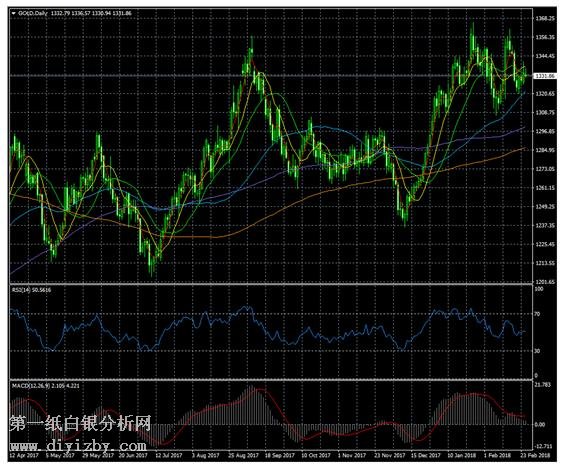Click date label 18 Sep 2017
The width and height of the screenshot is (562, 466).
[280, 456]
